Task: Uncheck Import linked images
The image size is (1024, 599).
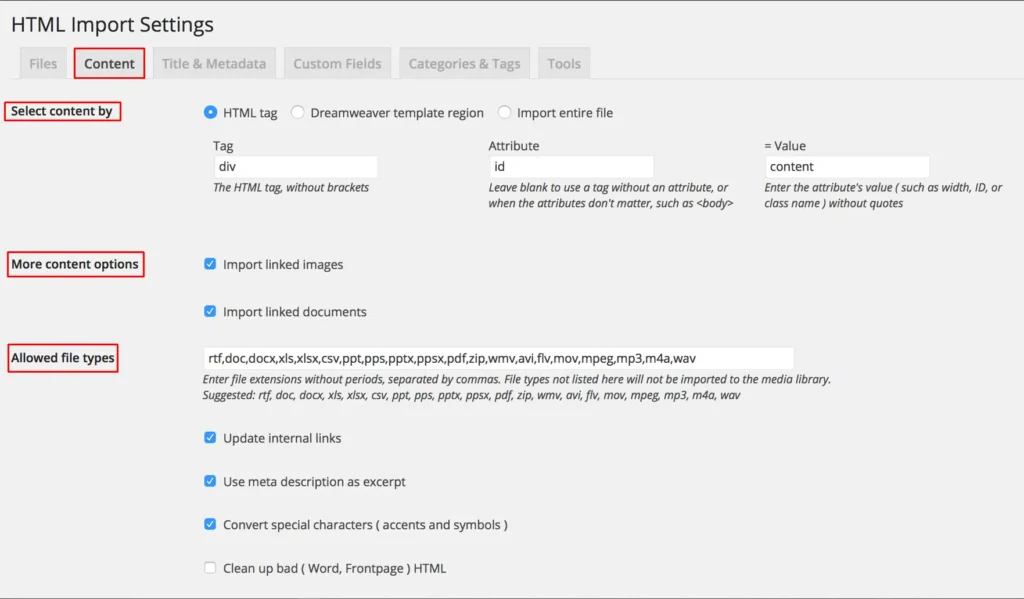Action: 210,263
